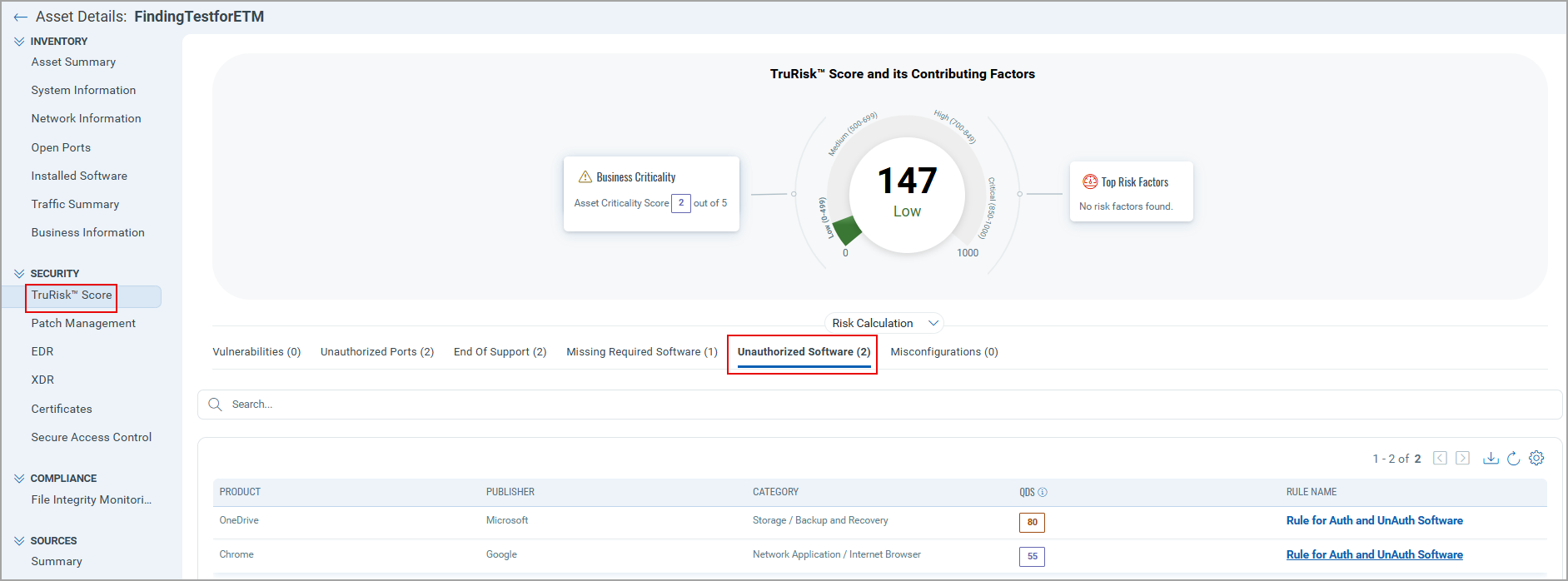Switch to the Unauthorized Ports (2) tab
Image resolution: width=1568 pixels, height=581 pixels.
tap(377, 352)
